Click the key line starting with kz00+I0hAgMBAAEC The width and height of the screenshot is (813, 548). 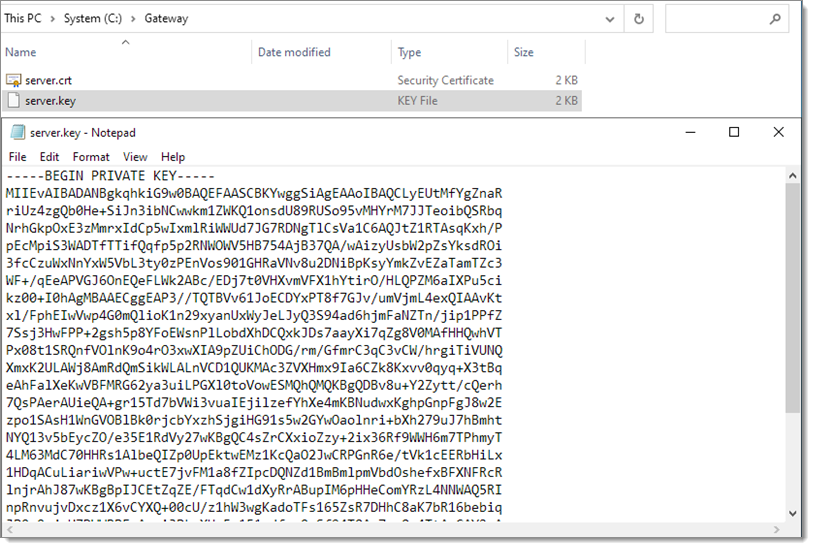coord(254,298)
